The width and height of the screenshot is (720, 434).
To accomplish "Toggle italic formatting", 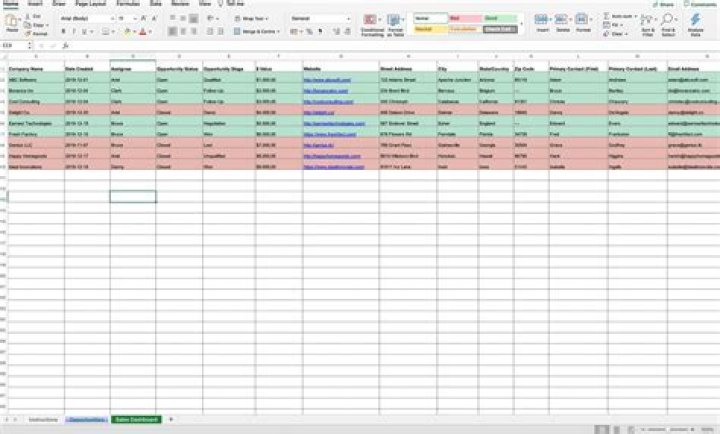I will tap(74, 32).
